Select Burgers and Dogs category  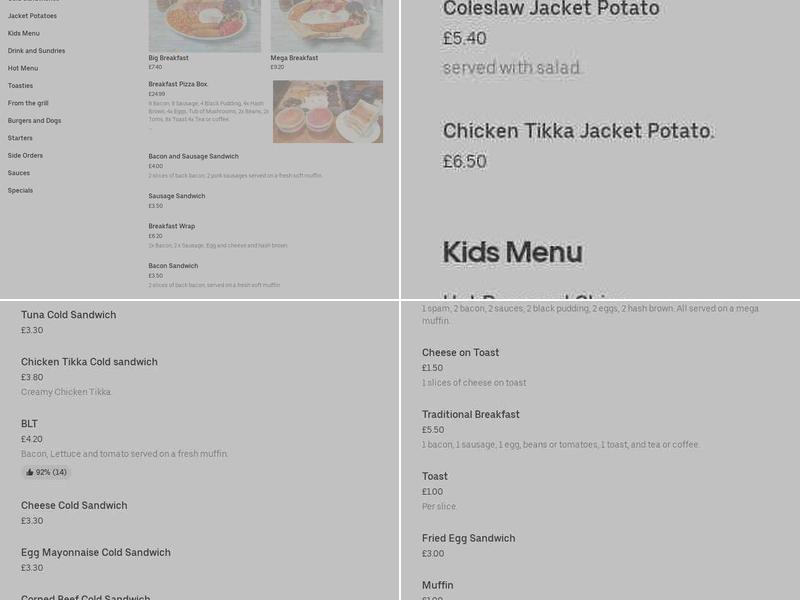pos(35,120)
